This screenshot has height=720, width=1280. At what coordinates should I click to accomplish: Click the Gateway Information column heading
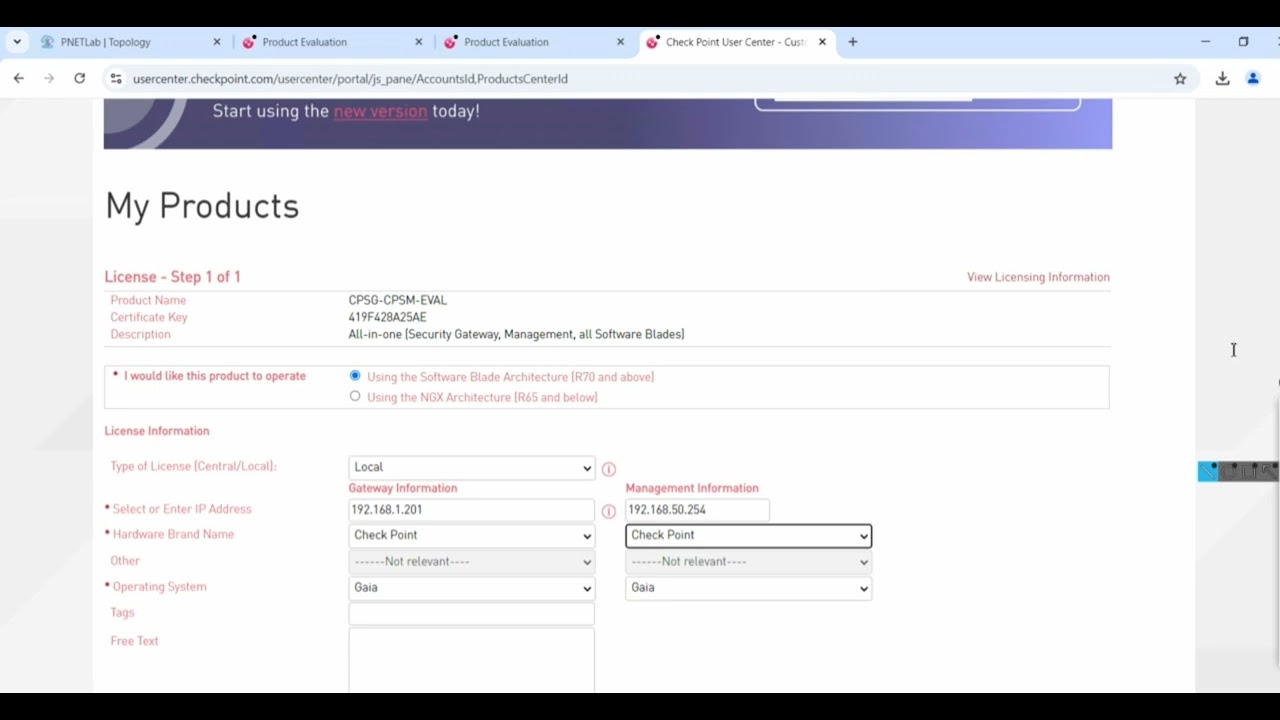click(402, 488)
